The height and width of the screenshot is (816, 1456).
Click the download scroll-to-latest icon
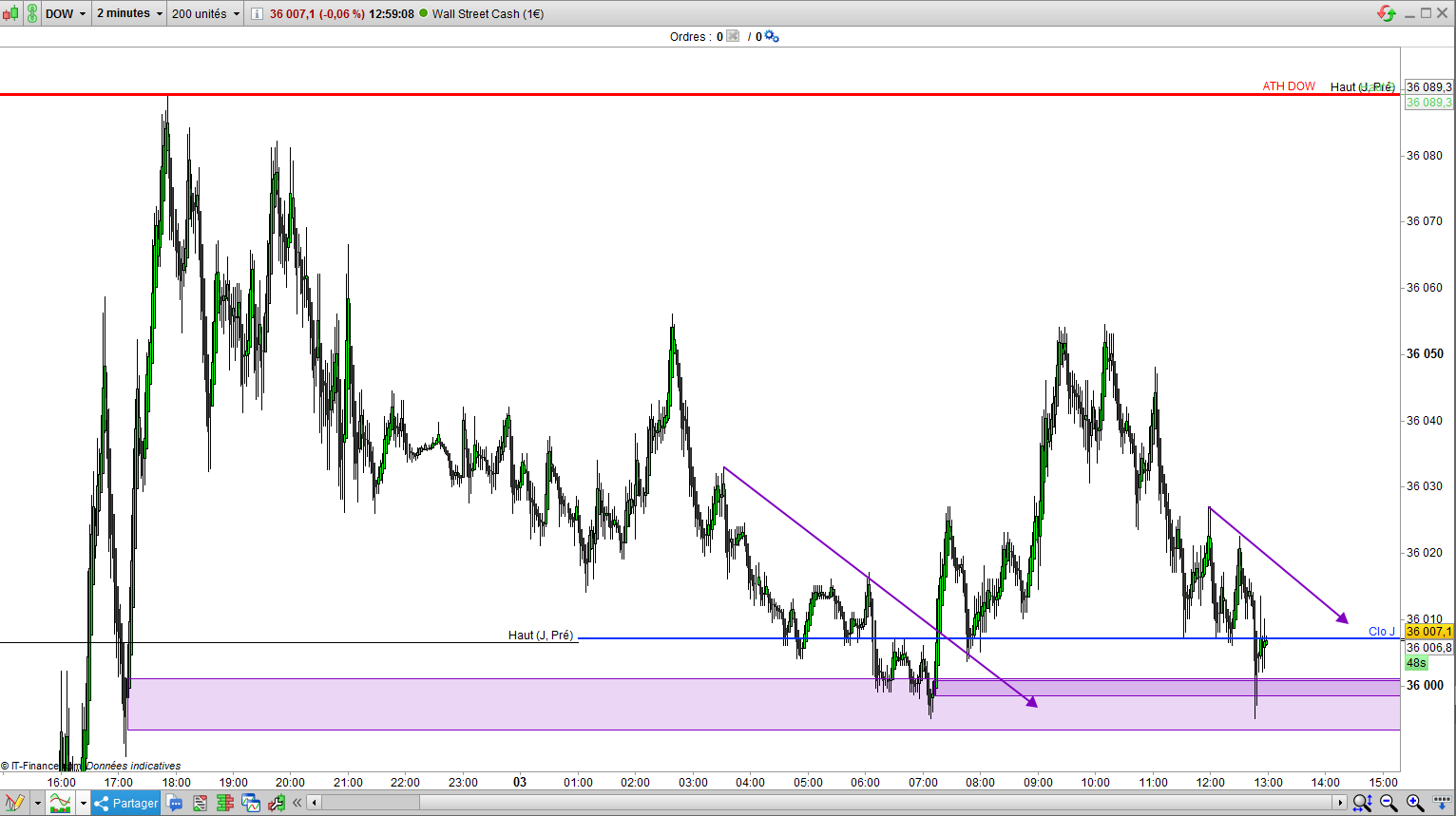pyautogui.click(x=1442, y=803)
